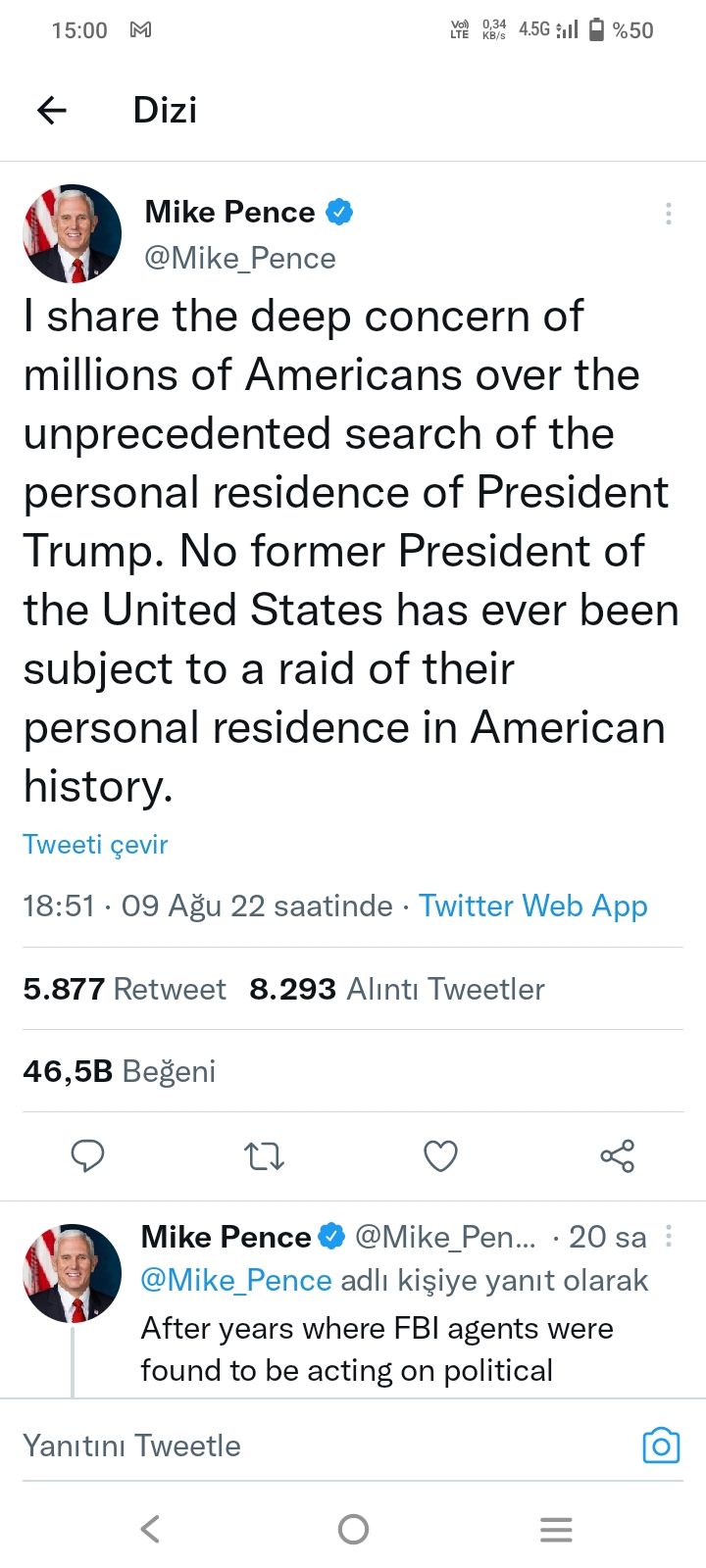
Task: Open the camera icon in reply bar
Action: pos(661,1445)
